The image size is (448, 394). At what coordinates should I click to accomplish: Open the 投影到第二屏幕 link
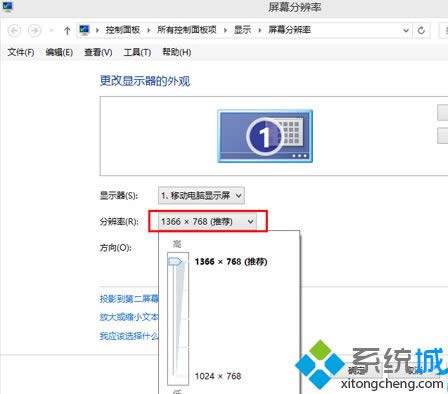coord(129,299)
